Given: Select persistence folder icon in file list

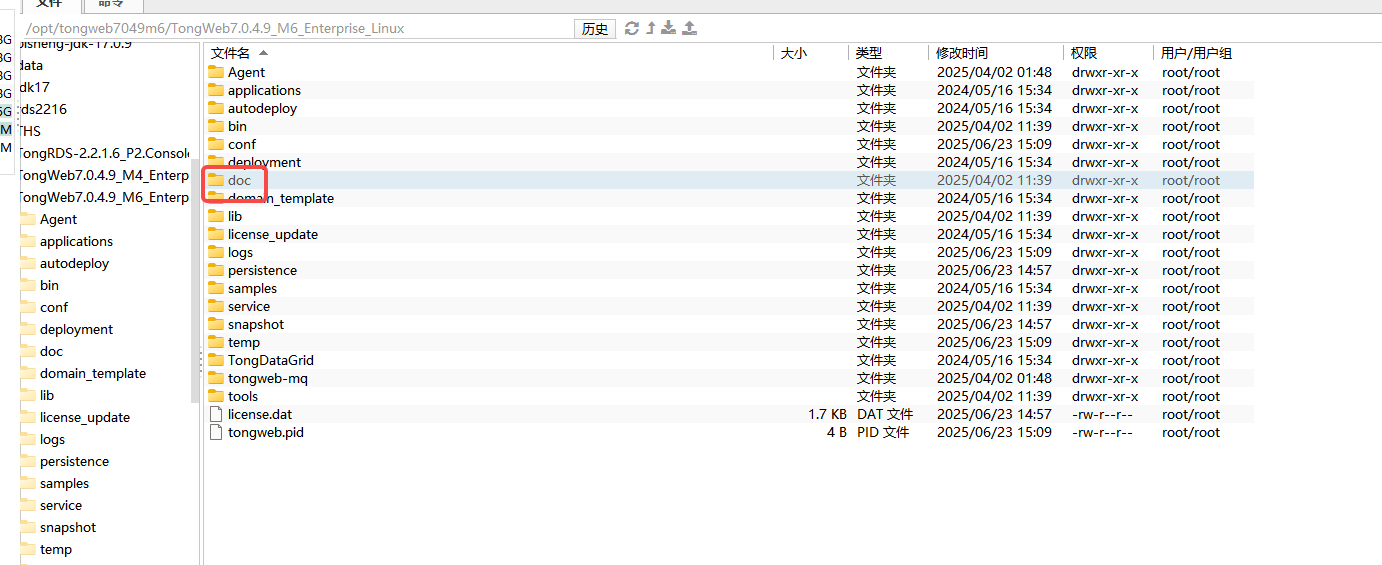Looking at the screenshot, I should pyautogui.click(x=216, y=270).
